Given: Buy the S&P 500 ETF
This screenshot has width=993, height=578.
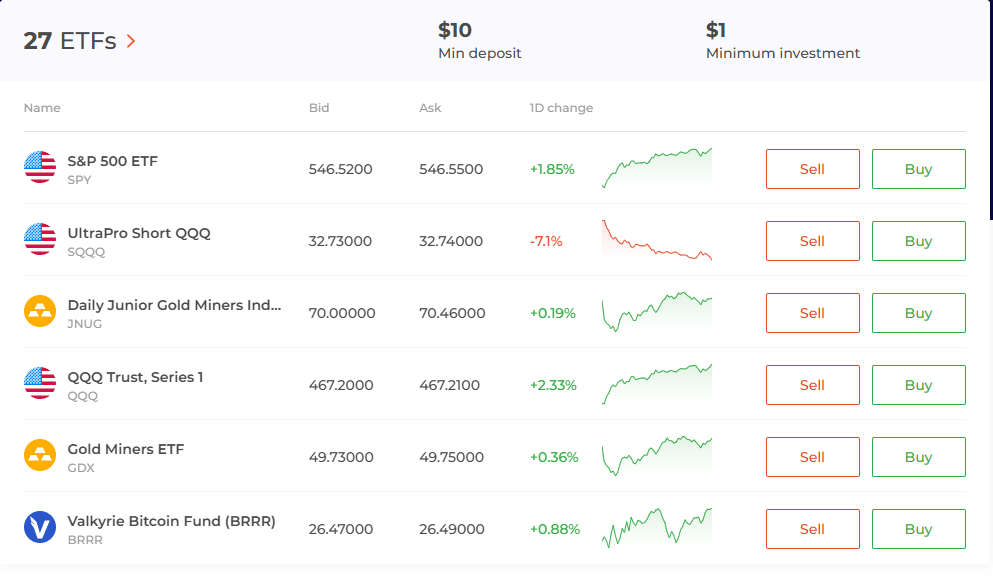Looking at the screenshot, I should (x=918, y=169).
